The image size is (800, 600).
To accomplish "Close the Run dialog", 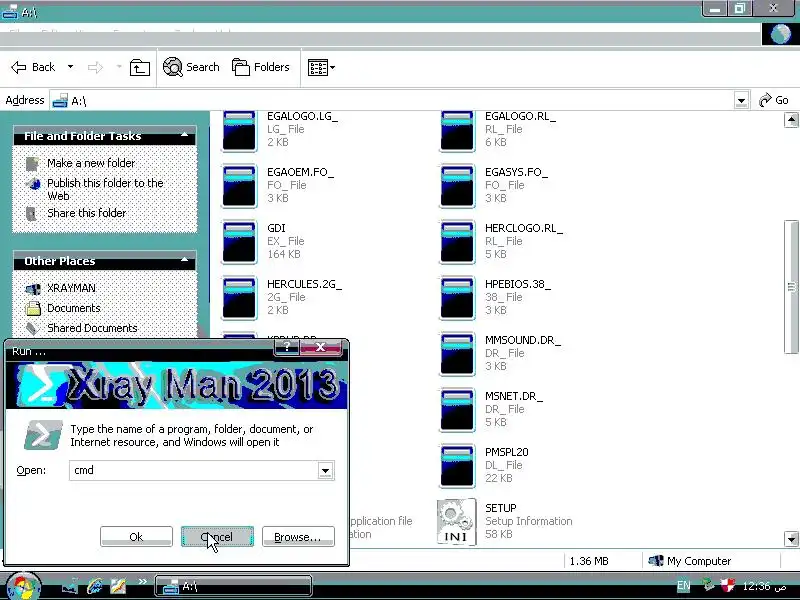I will pos(320,347).
